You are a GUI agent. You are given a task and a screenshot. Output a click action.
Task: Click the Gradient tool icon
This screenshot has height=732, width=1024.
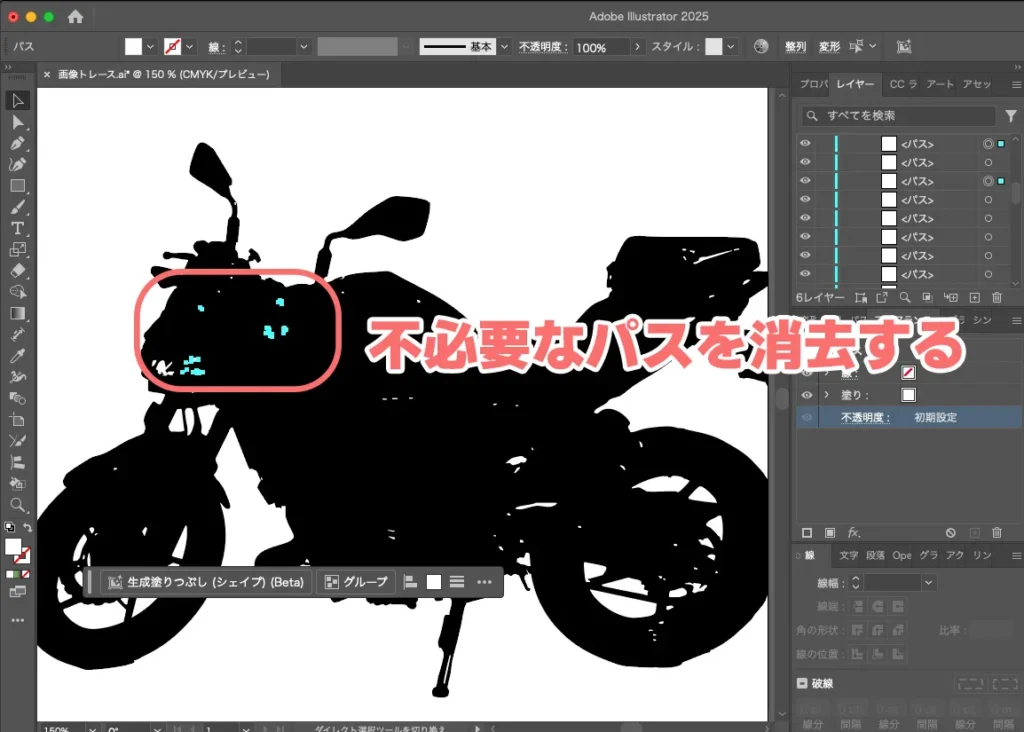click(17, 313)
